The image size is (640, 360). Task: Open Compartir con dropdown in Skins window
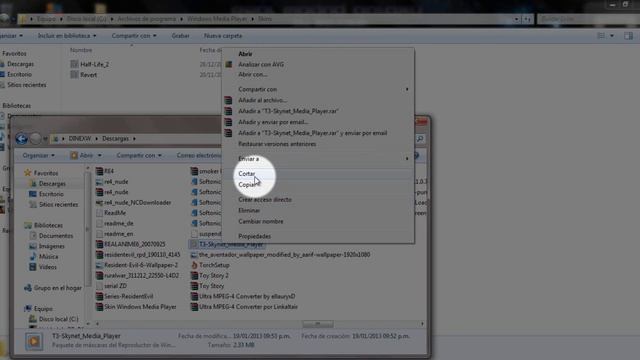click(x=134, y=36)
